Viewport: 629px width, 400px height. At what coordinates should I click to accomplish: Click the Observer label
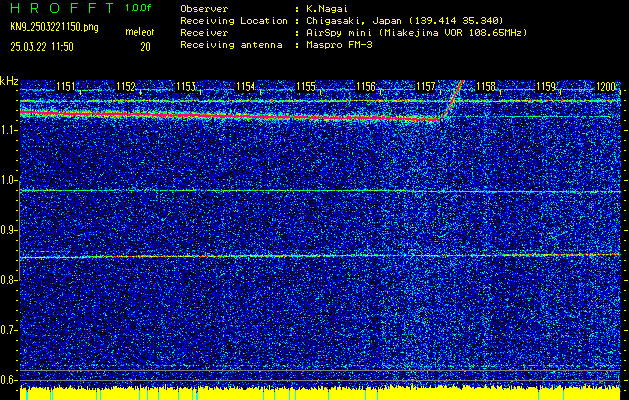[x=204, y=9]
